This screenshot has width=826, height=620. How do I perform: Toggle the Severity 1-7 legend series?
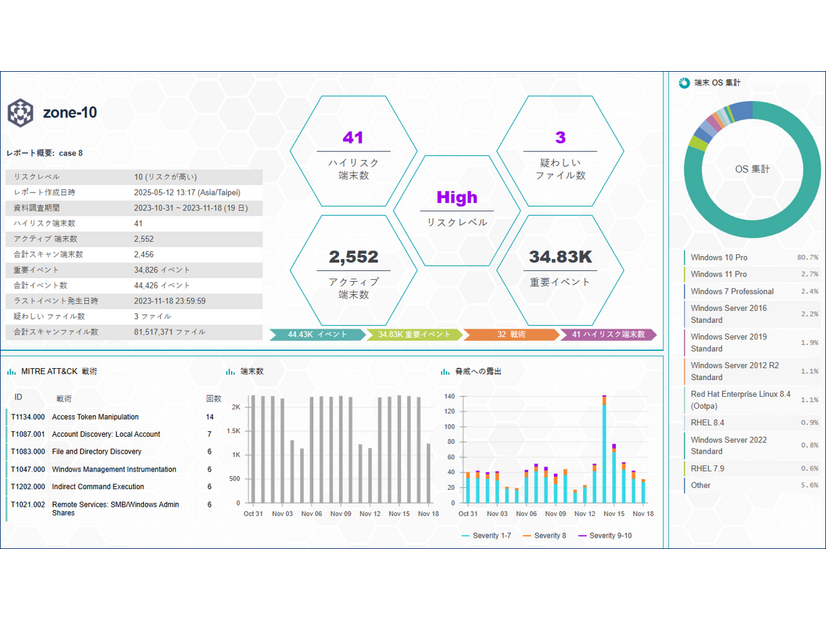point(486,536)
